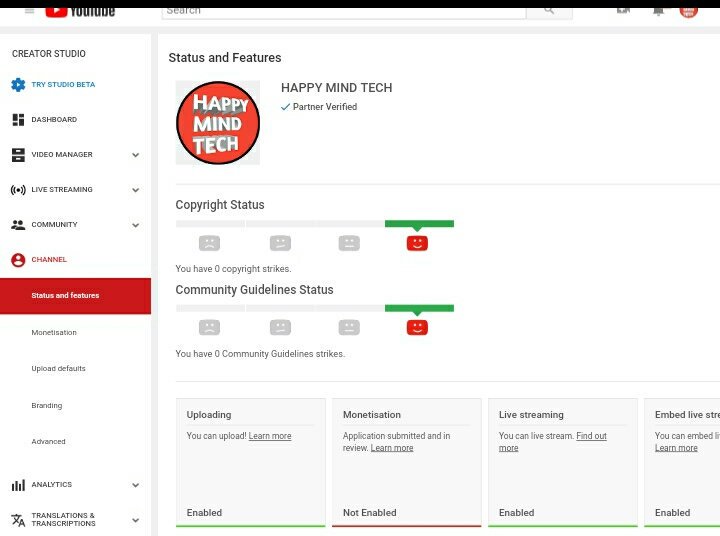This screenshot has width=720, height=536.
Task: Click the upload video icon in header
Action: 623,11
